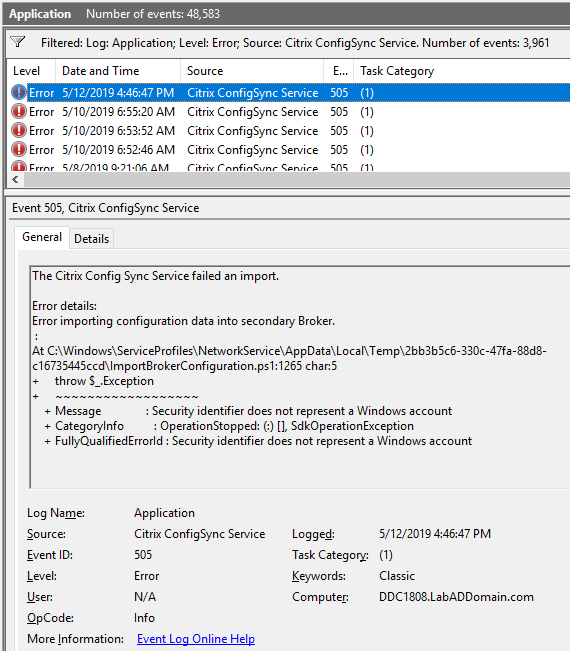Click the Event ID value 505 in details
This screenshot has height=651, width=570.
(x=143, y=555)
